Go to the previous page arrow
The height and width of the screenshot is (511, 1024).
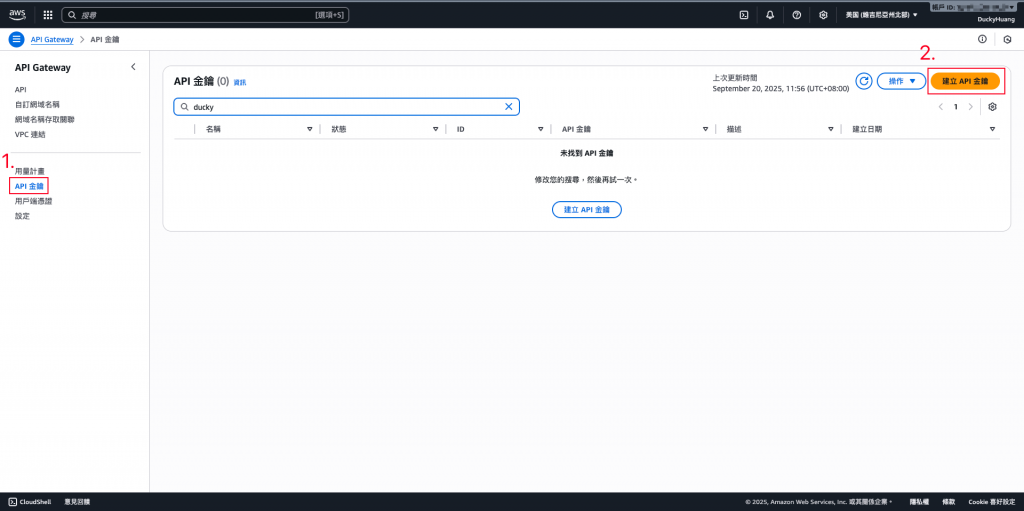pos(940,107)
